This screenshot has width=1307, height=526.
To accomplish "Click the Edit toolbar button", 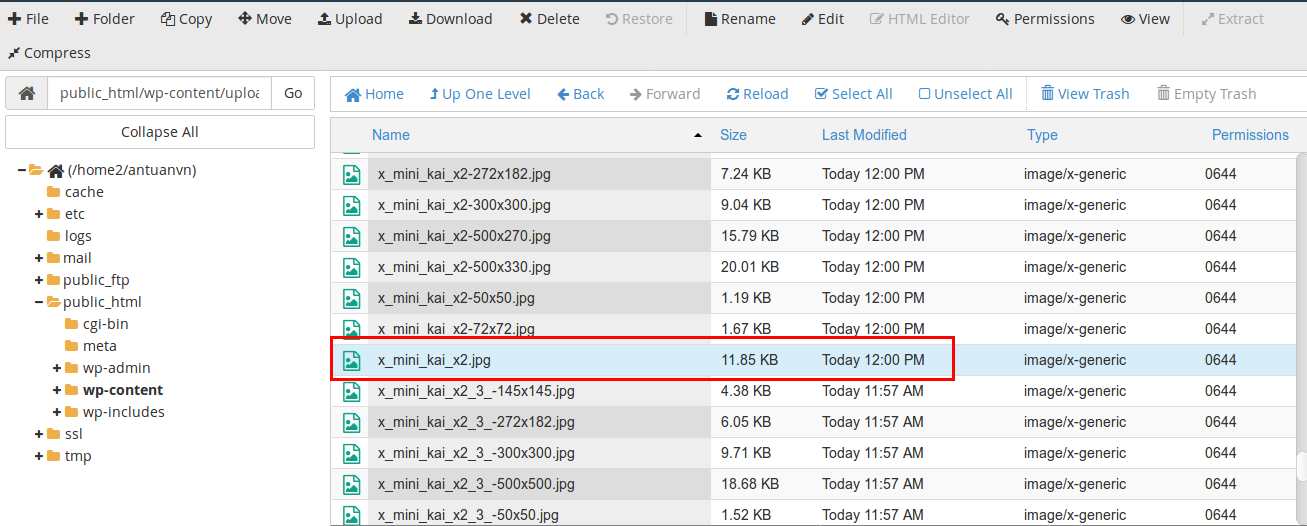I will tap(823, 19).
